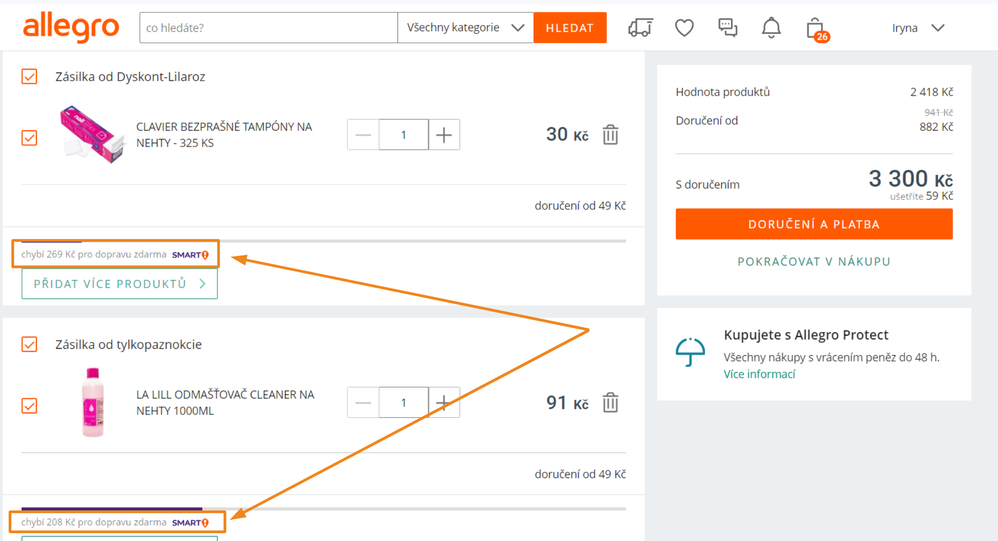Click the HLEDAT search button
The image size is (998, 541).
coord(570,27)
